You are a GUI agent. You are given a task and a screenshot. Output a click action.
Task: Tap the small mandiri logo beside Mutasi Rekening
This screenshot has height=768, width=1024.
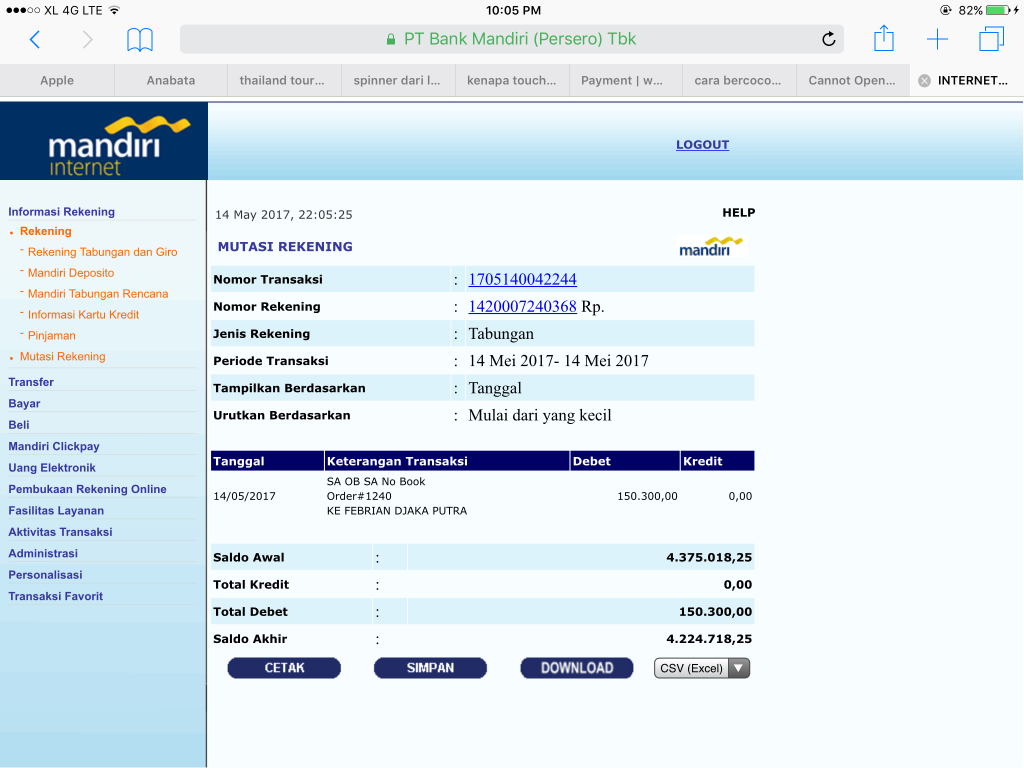tap(712, 247)
